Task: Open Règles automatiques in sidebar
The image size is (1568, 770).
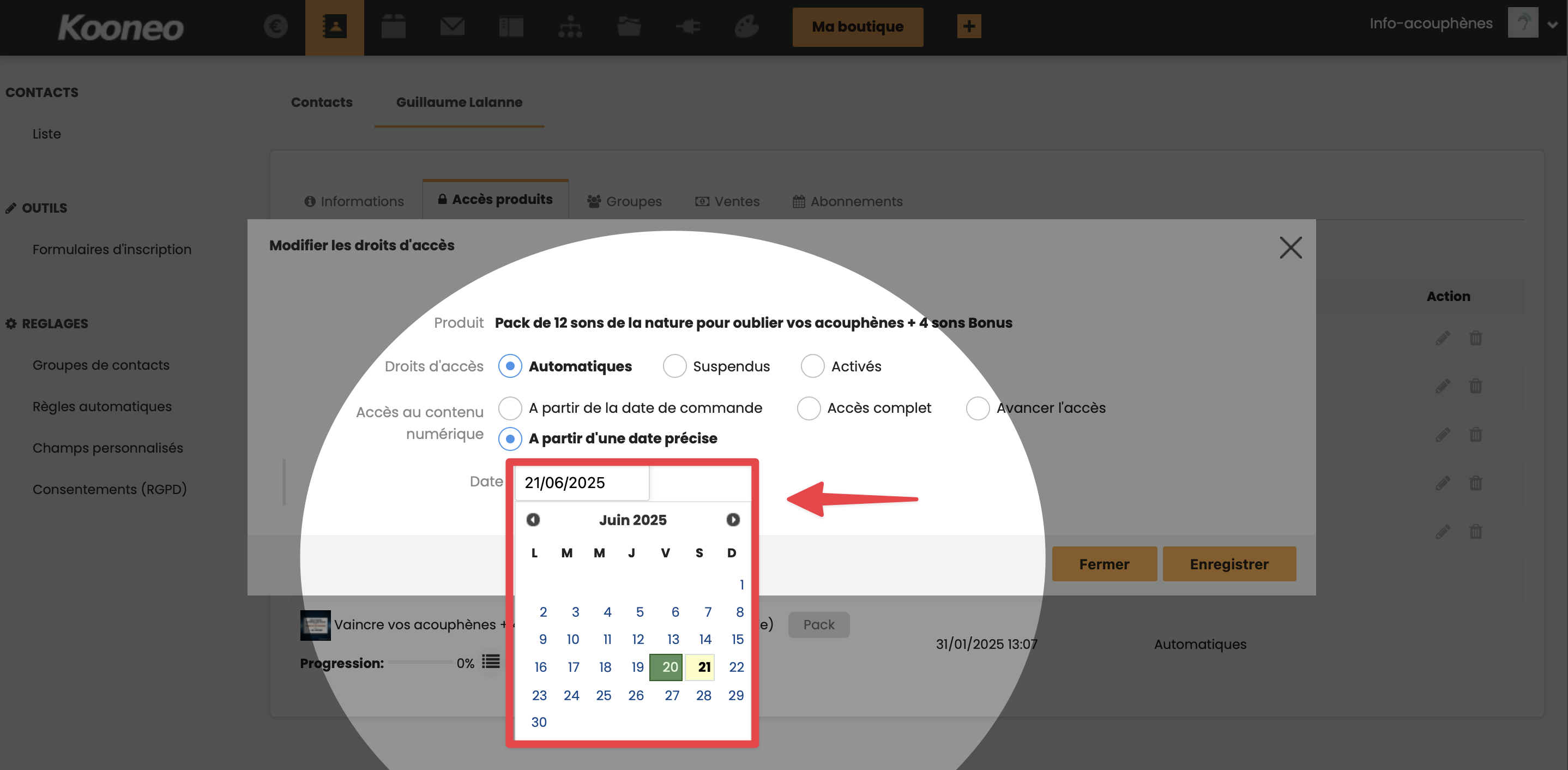Action: [102, 407]
